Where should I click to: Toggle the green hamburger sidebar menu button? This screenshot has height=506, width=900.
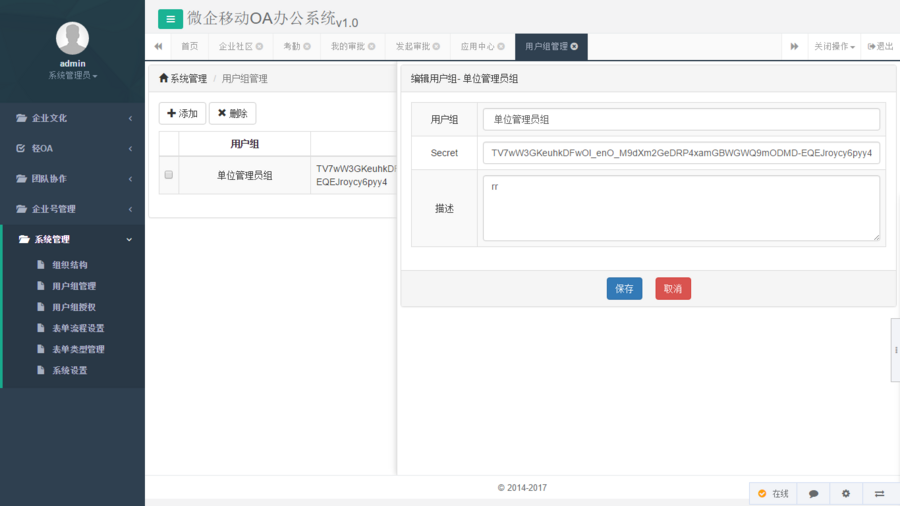pyautogui.click(x=170, y=19)
